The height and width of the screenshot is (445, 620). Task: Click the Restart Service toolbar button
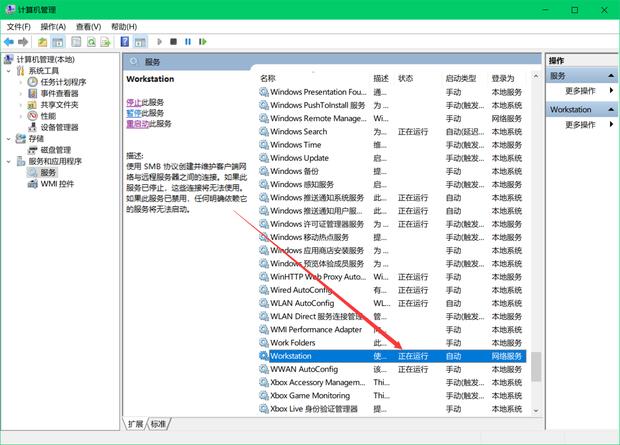(x=203, y=42)
